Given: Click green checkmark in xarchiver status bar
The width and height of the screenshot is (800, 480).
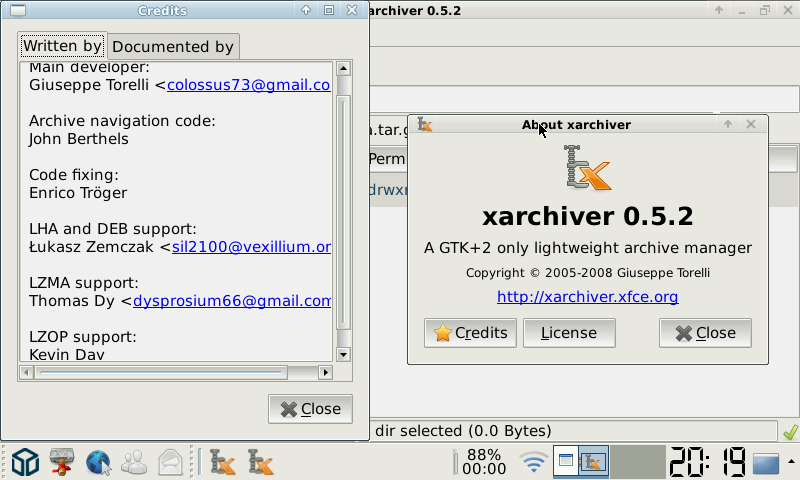Looking at the screenshot, I should 790,432.
